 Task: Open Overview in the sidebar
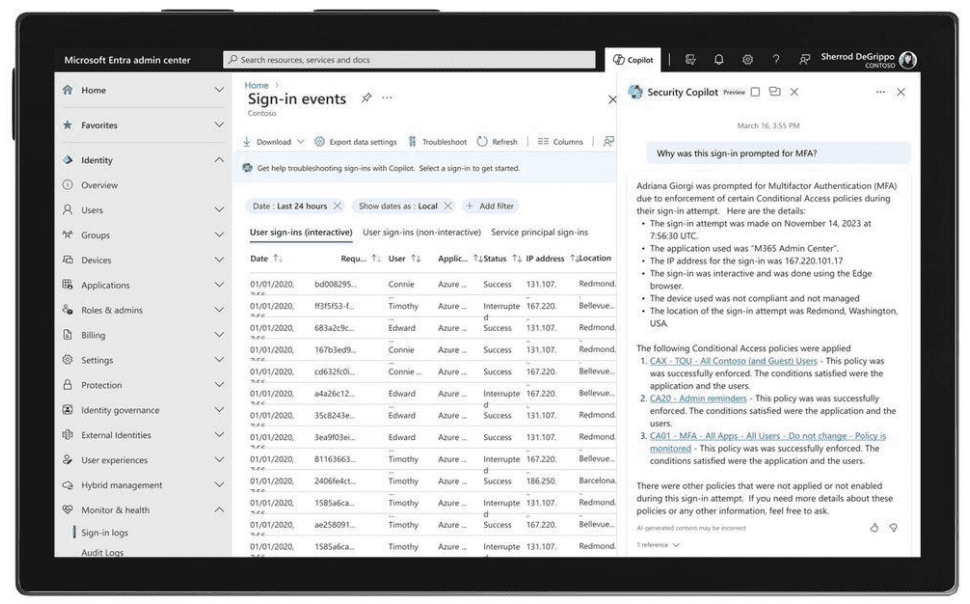[99, 185]
